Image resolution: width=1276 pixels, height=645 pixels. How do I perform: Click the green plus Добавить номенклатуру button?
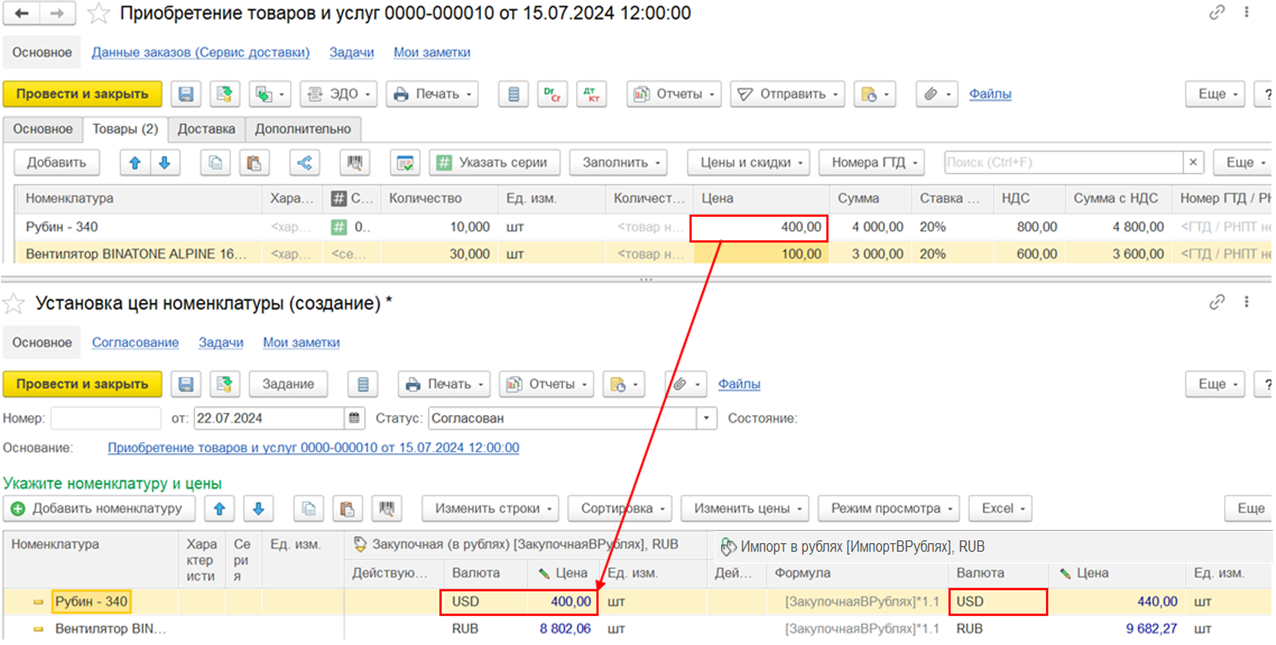point(98,508)
